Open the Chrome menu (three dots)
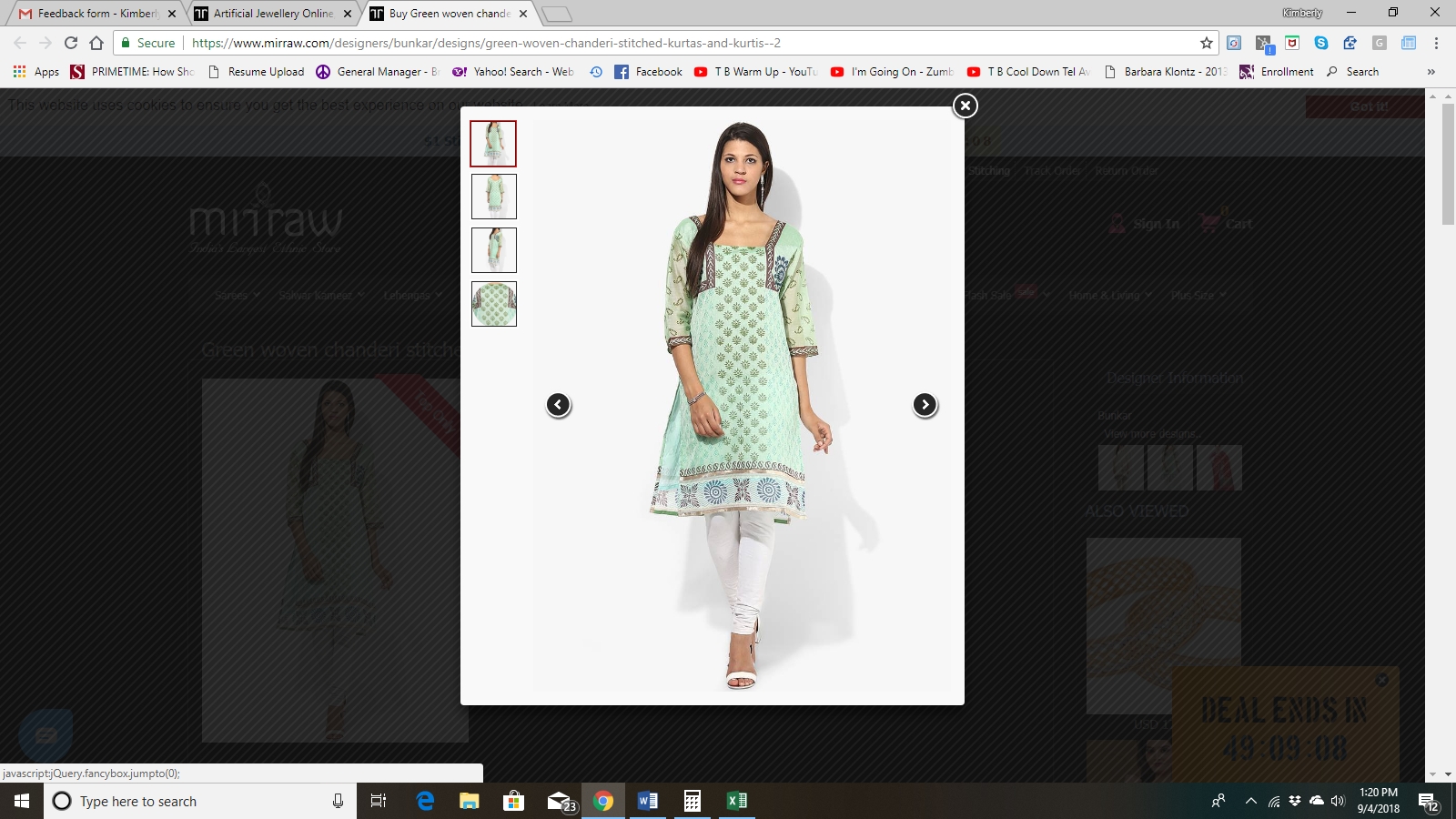 pyautogui.click(x=1436, y=43)
